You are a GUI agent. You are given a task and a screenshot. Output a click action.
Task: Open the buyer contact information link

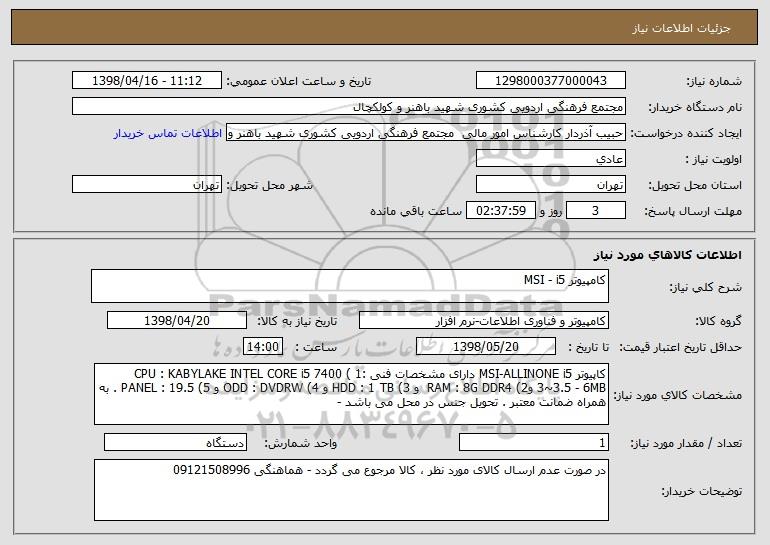(168, 134)
